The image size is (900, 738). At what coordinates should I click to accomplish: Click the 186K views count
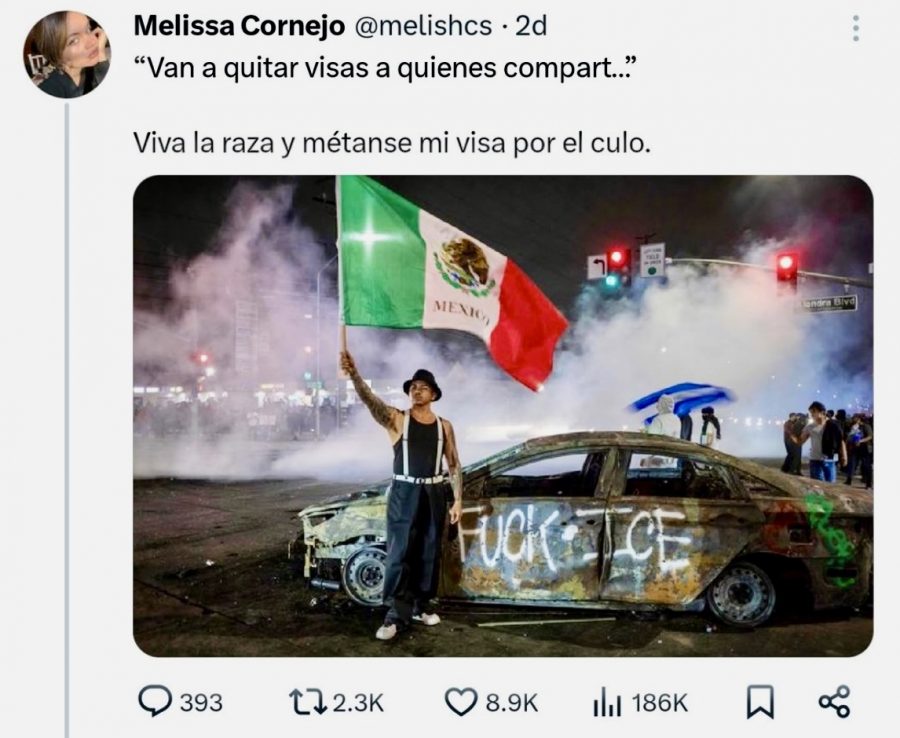[x=660, y=703]
